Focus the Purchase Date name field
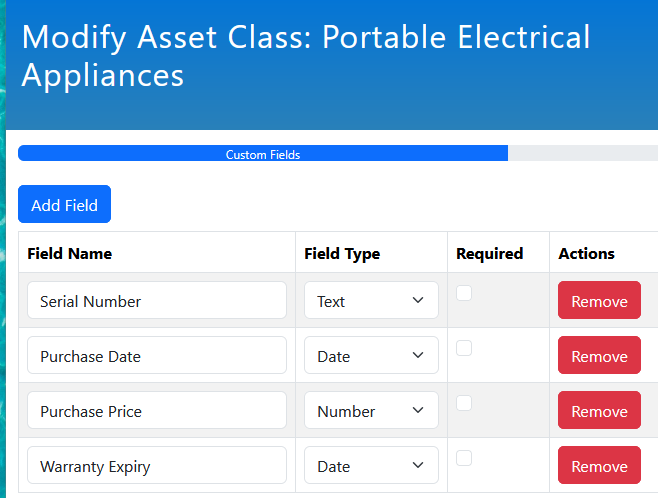Viewport: 658px width, 498px height. tap(157, 356)
